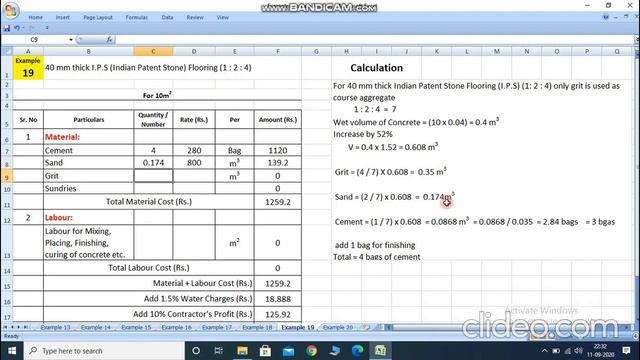Open the Home ribbon tab
This screenshot has width=640, height=360.
[36, 18]
